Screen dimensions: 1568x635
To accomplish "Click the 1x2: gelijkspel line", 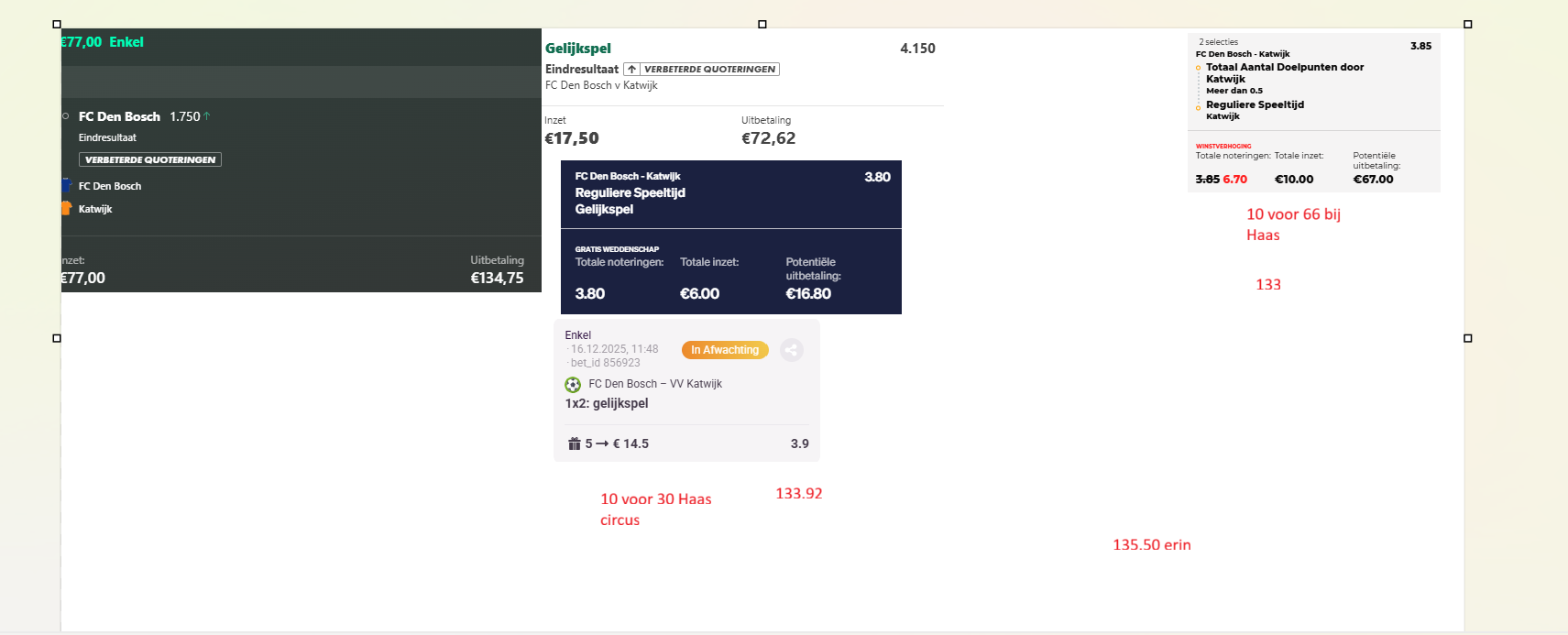I will coord(607,403).
